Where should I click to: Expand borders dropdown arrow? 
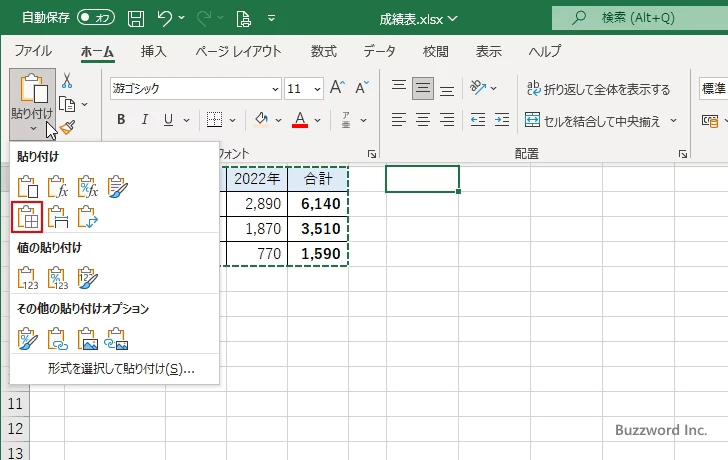[233, 120]
